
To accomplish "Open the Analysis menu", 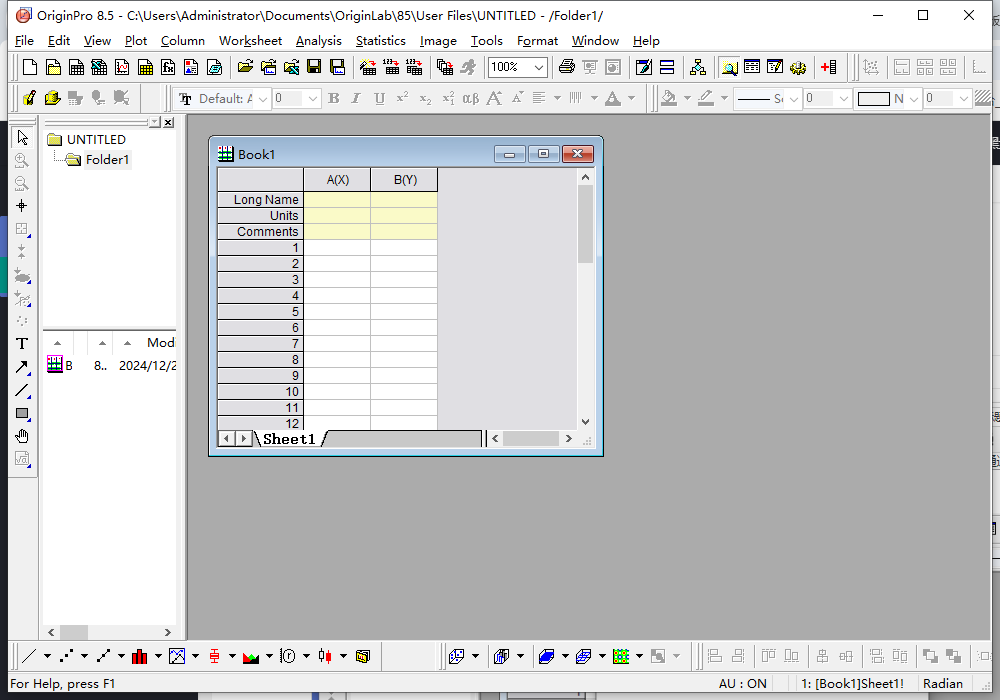I will point(319,41).
